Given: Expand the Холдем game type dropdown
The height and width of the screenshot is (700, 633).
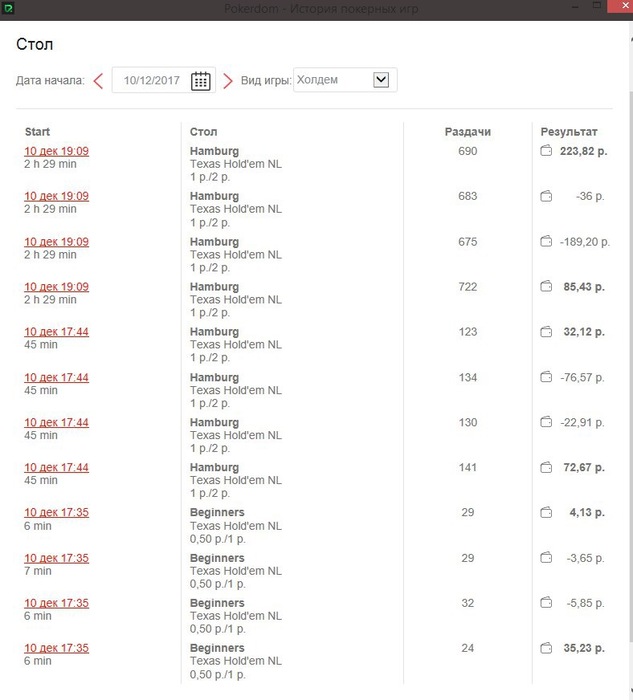Looking at the screenshot, I should pos(381,80).
